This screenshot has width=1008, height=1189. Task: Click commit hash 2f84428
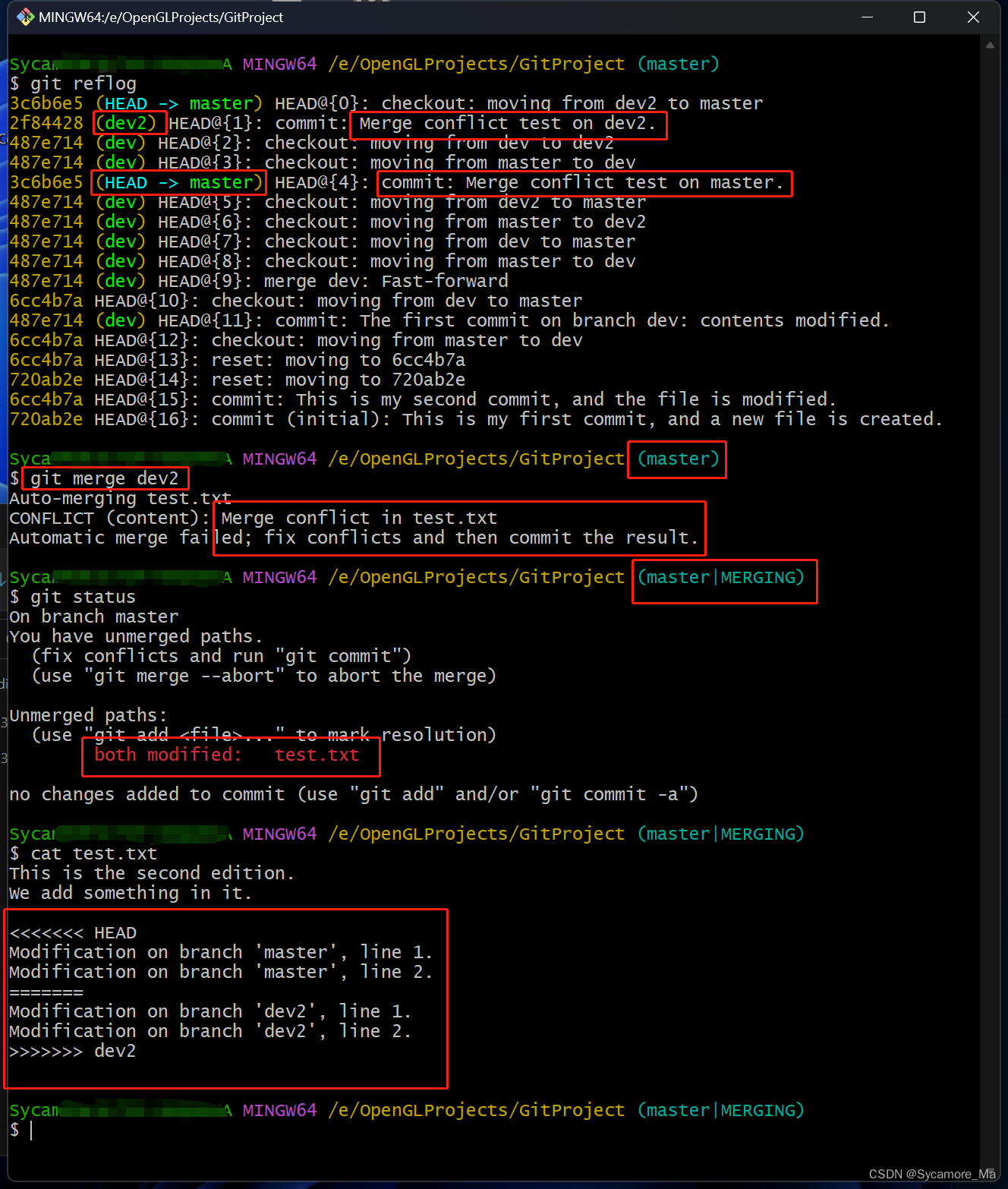tap(46, 123)
